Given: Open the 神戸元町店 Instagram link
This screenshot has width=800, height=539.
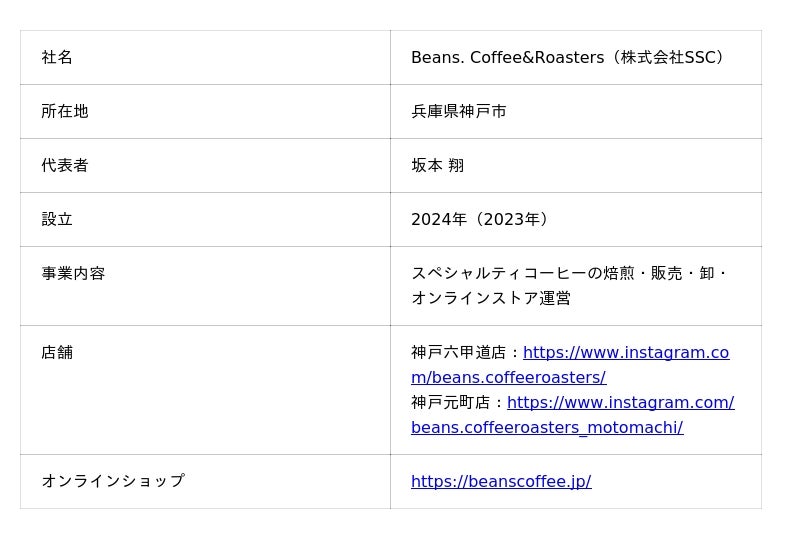Looking at the screenshot, I should click(620, 403).
